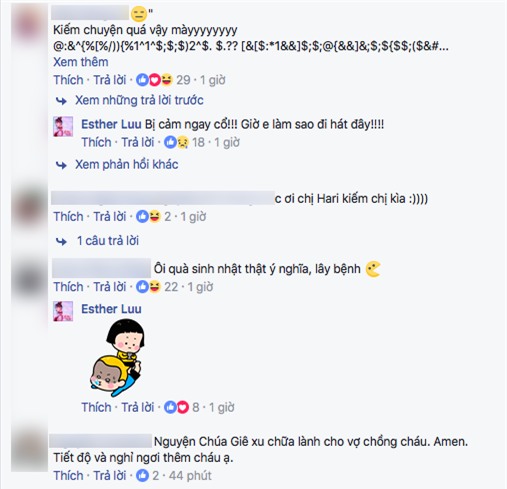The height and width of the screenshot is (489, 507).
Task: Open Esther Luu's avatar on first reply
Action: (63, 126)
